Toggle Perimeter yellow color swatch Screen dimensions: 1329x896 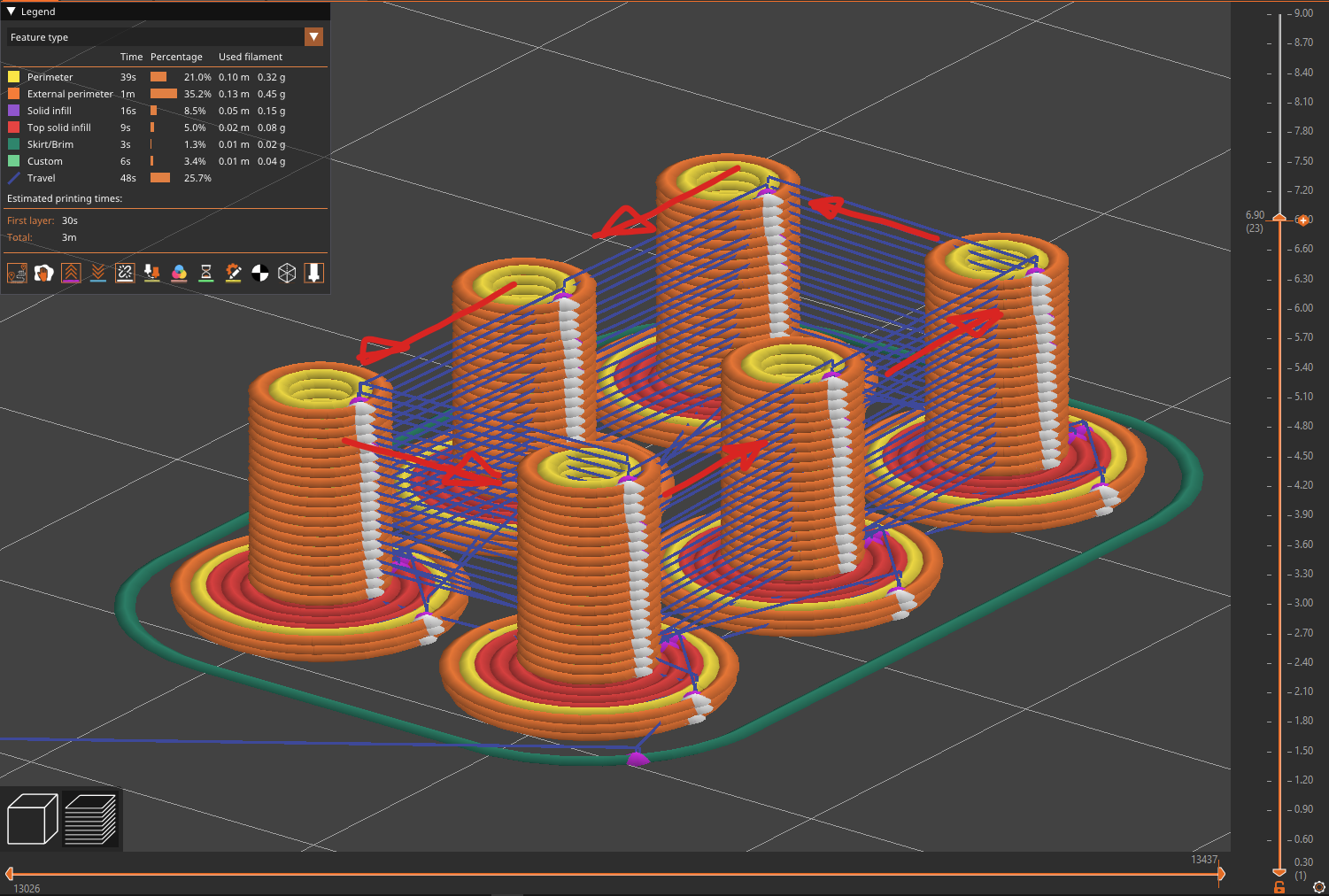[13, 77]
